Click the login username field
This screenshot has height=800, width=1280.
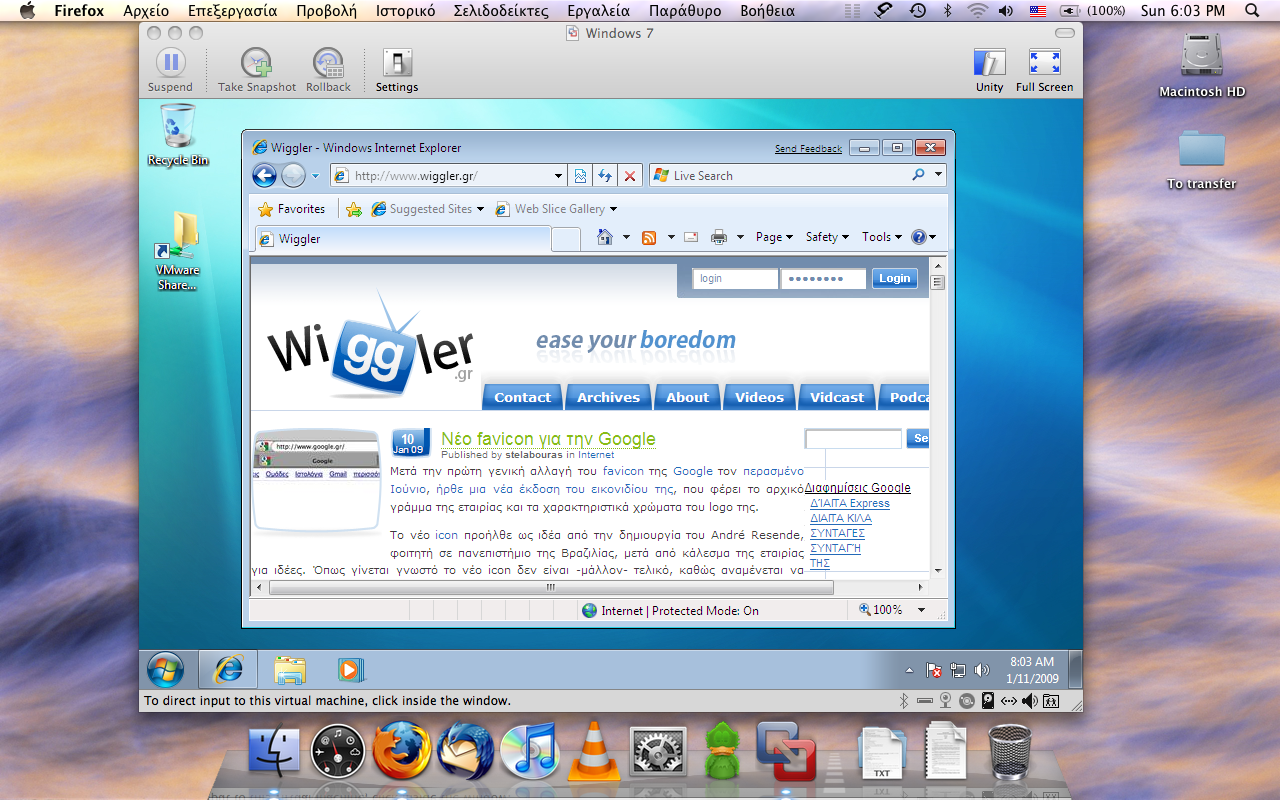coord(735,279)
